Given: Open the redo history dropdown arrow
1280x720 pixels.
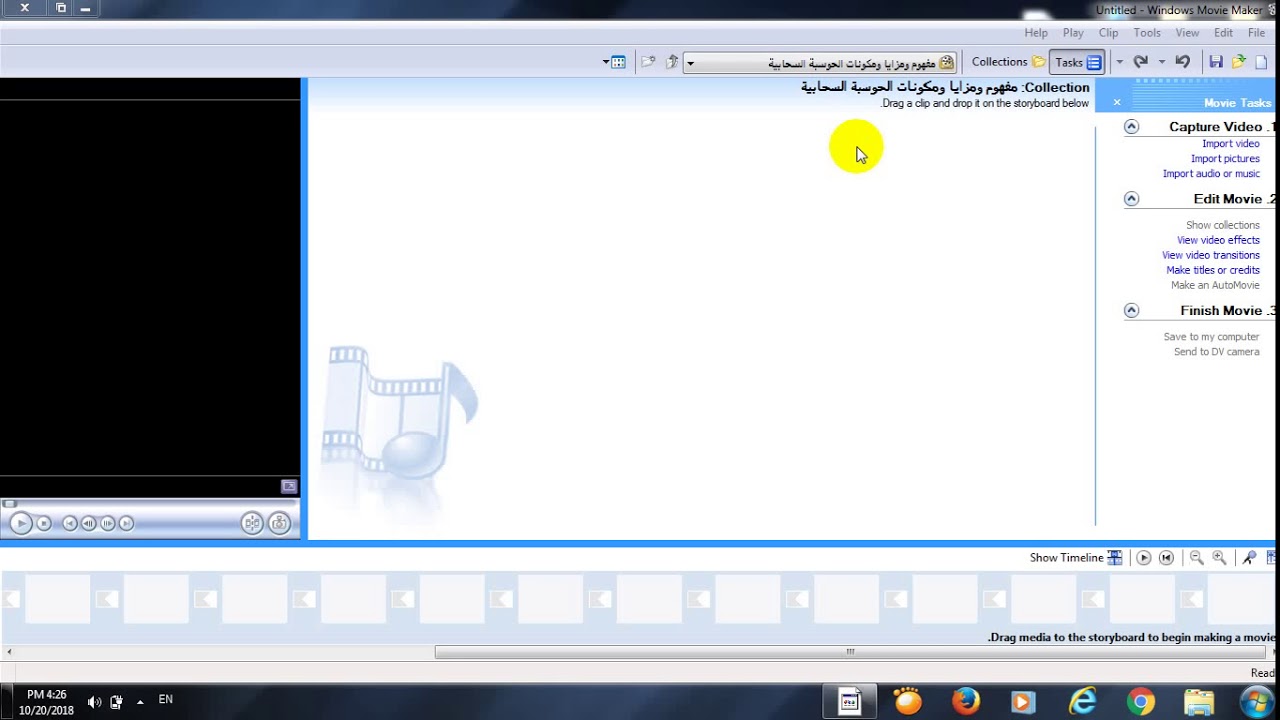Looking at the screenshot, I should 1119,62.
